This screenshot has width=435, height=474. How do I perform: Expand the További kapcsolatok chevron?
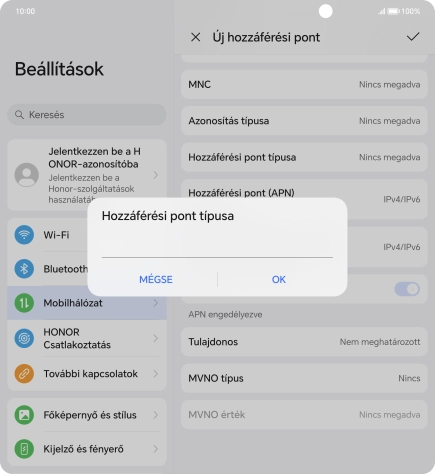pos(156,374)
